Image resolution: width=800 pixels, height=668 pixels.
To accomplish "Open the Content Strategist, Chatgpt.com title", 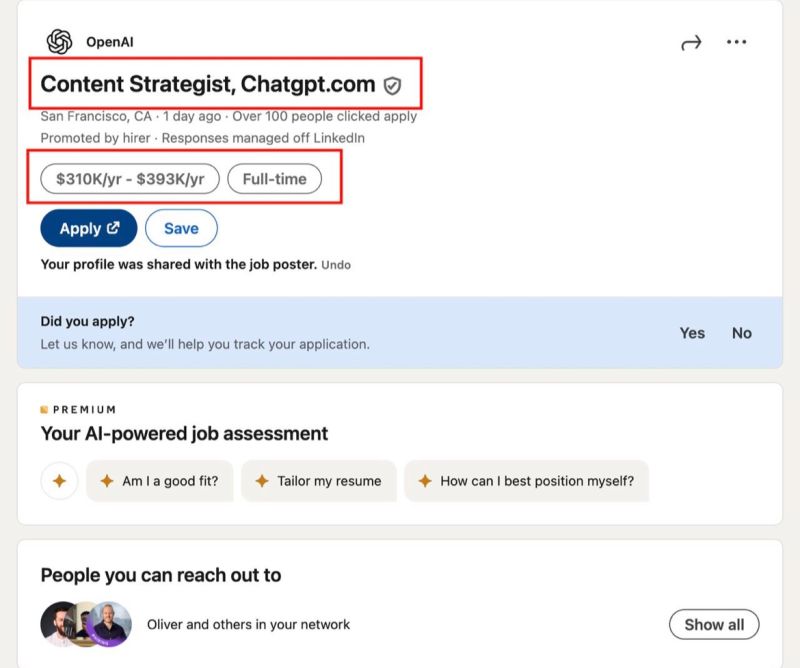I will pos(208,85).
